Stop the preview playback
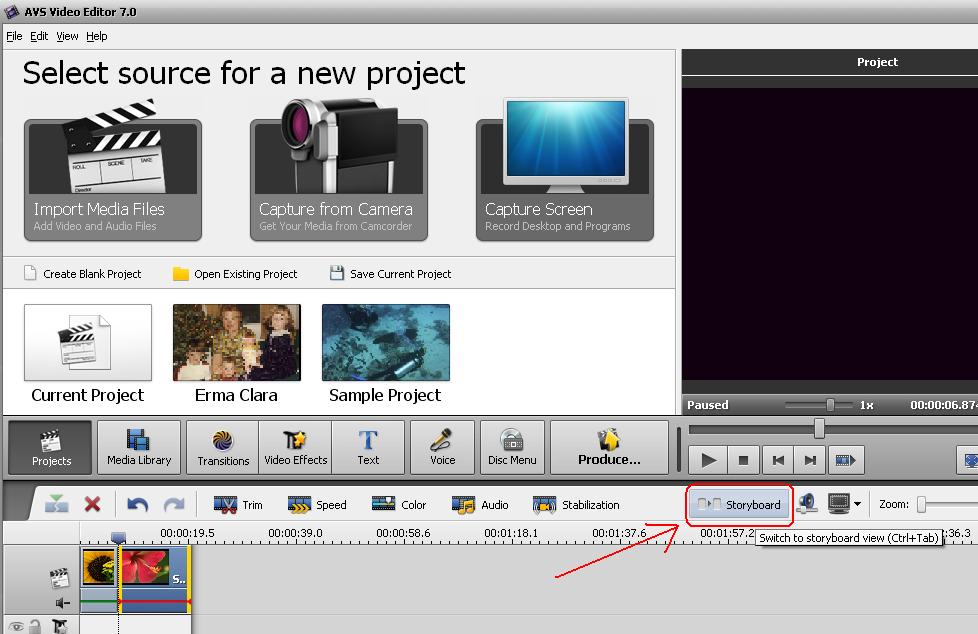This screenshot has height=634, width=978. [743, 461]
